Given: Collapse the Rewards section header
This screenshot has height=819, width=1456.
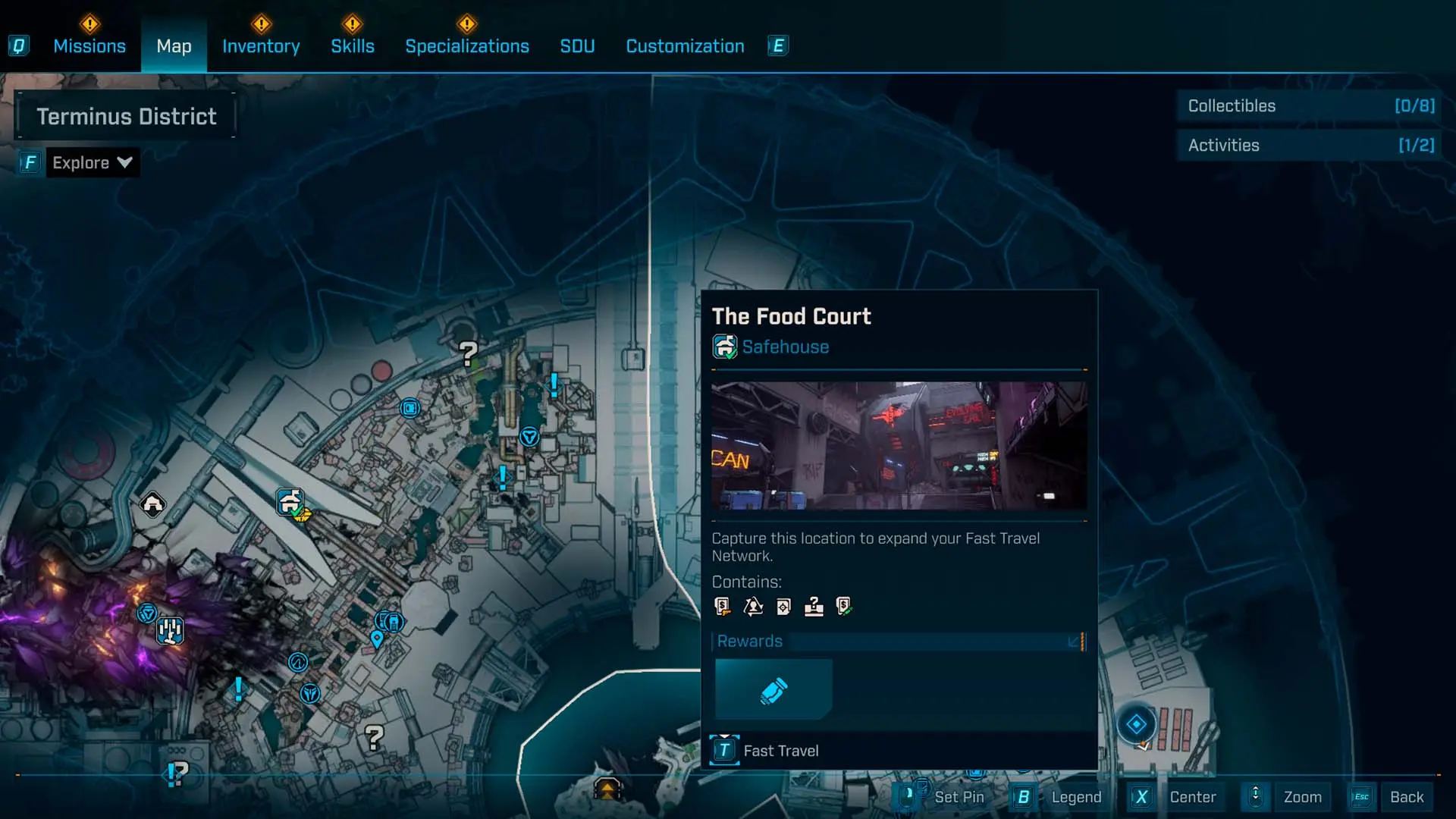Looking at the screenshot, I should tap(899, 642).
